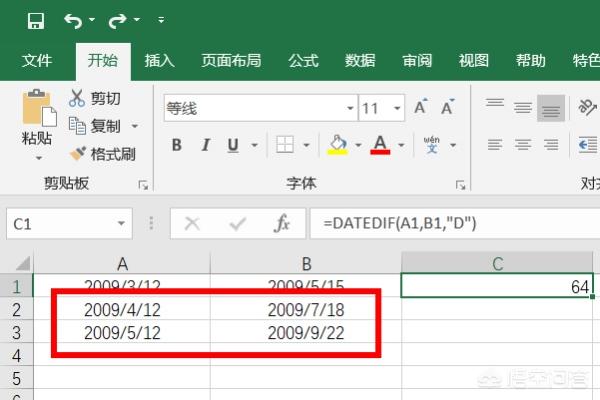Click the Insert Function fx icon
Screen dimensions: 600x400
coord(282,224)
